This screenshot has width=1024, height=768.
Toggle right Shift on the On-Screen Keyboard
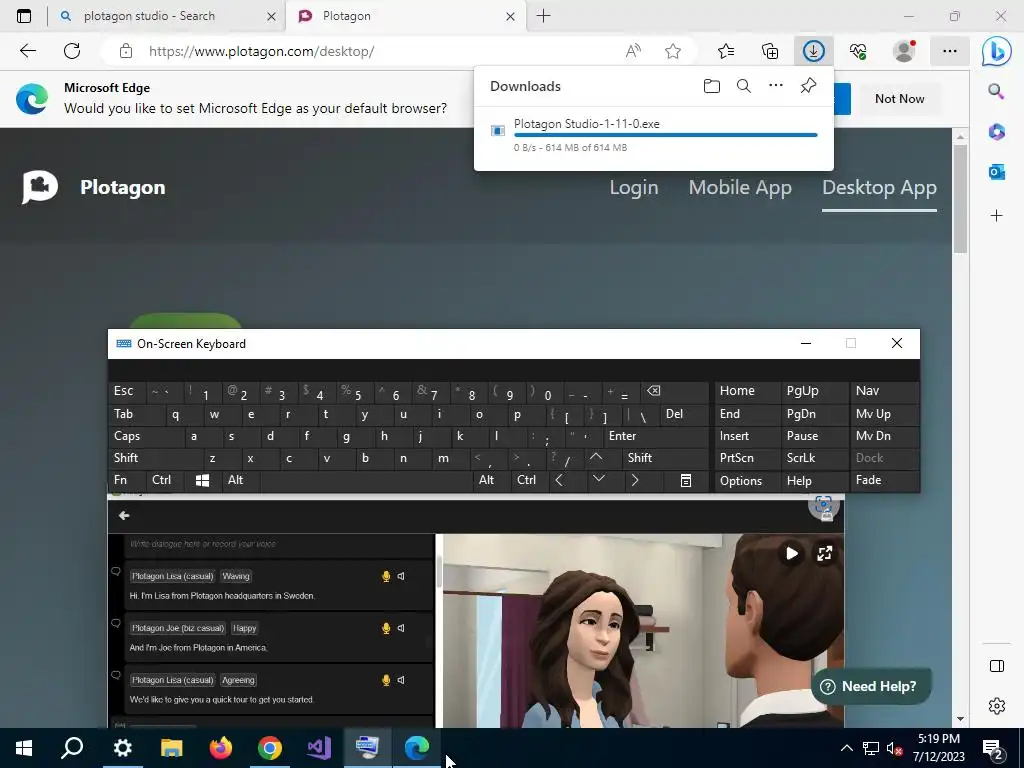point(665,458)
